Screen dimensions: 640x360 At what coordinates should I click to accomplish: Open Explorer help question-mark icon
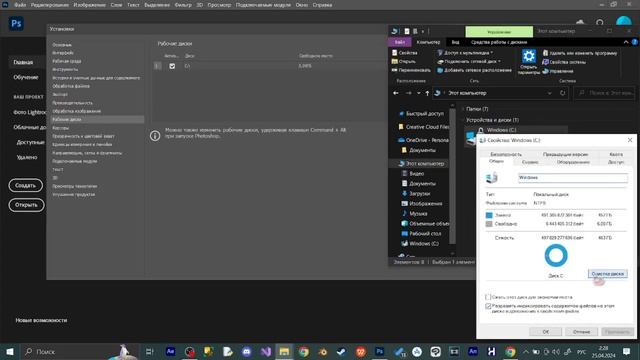tap(635, 42)
